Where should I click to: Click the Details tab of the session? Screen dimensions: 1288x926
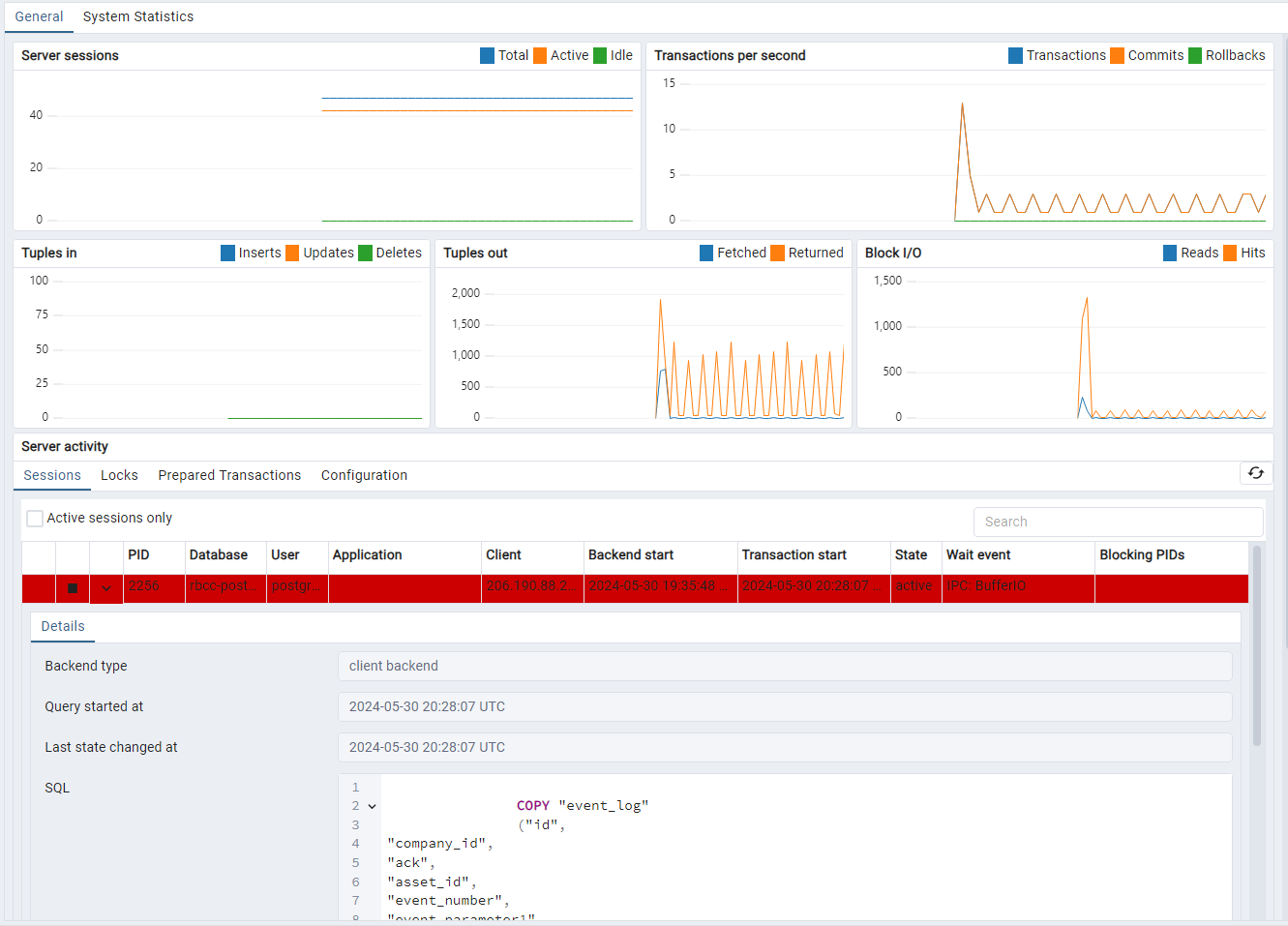(63, 626)
